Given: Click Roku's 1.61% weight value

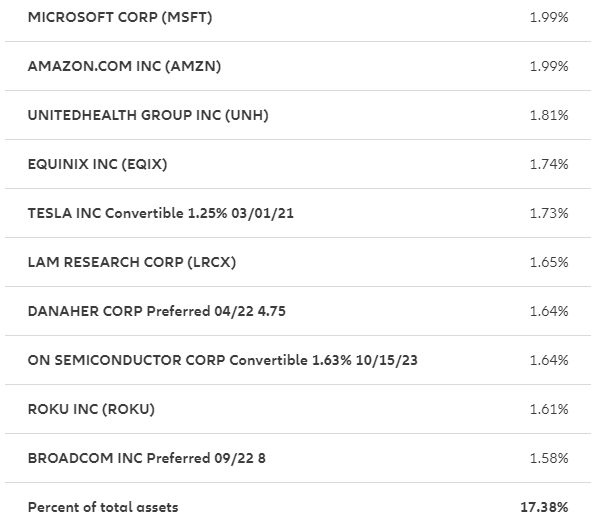Looking at the screenshot, I should coord(549,409).
